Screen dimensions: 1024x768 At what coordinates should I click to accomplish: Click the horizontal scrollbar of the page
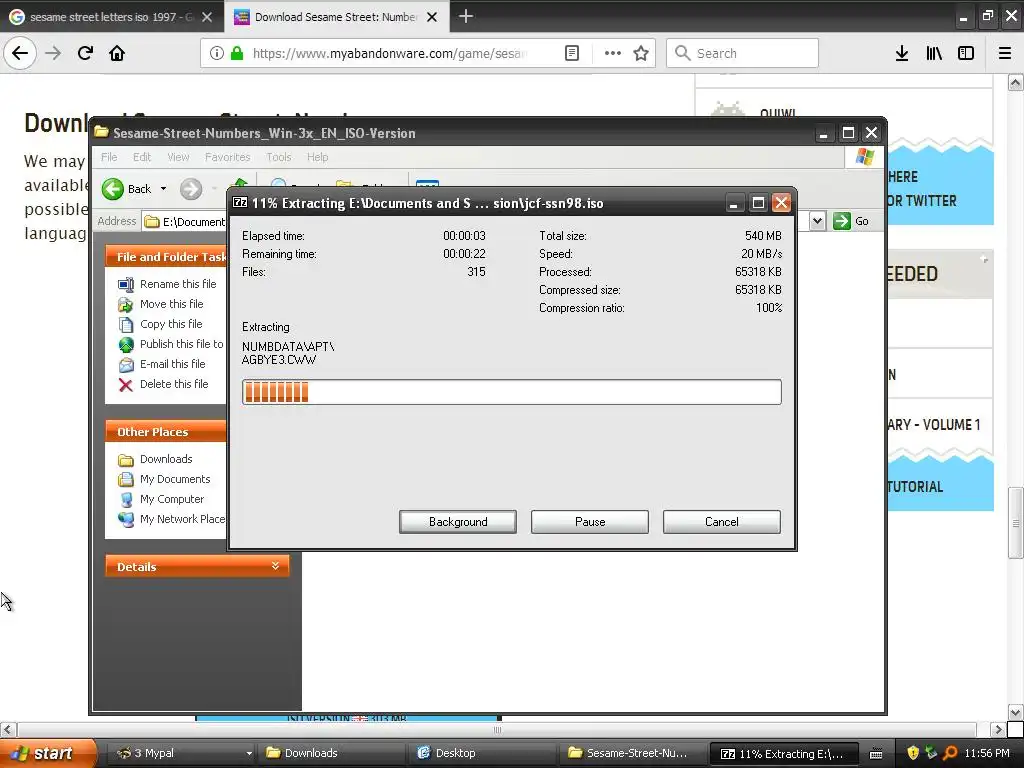coord(497,729)
